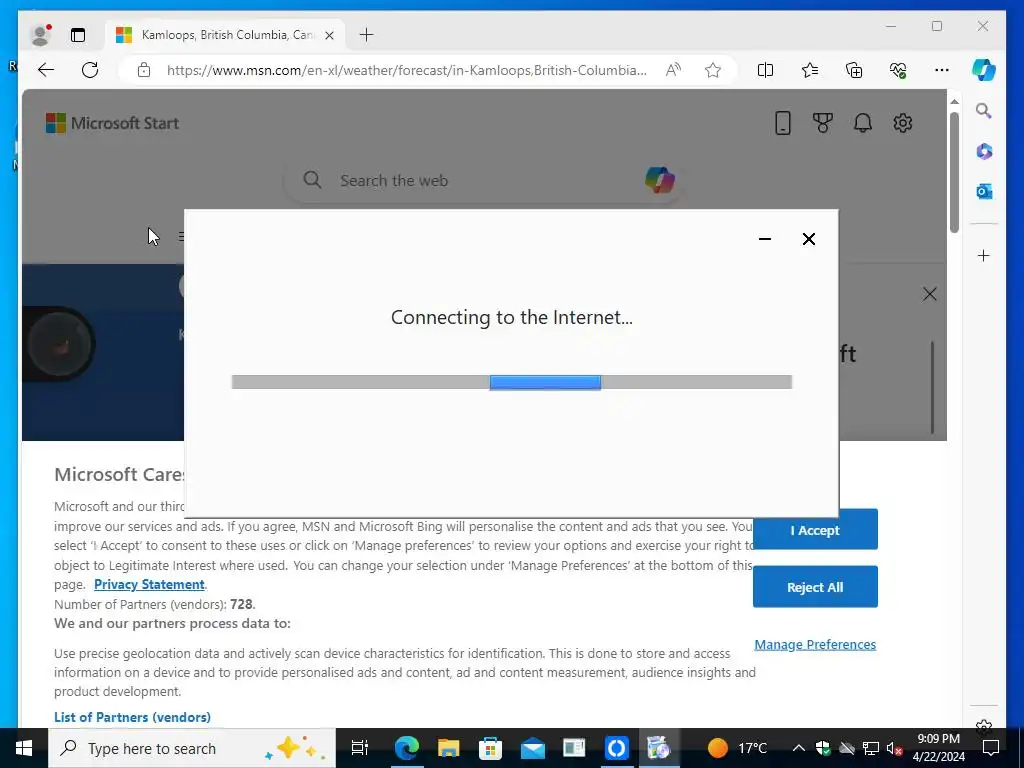The height and width of the screenshot is (768, 1024).
Task: Open Edge Settings and more menu
Action: 942,70
